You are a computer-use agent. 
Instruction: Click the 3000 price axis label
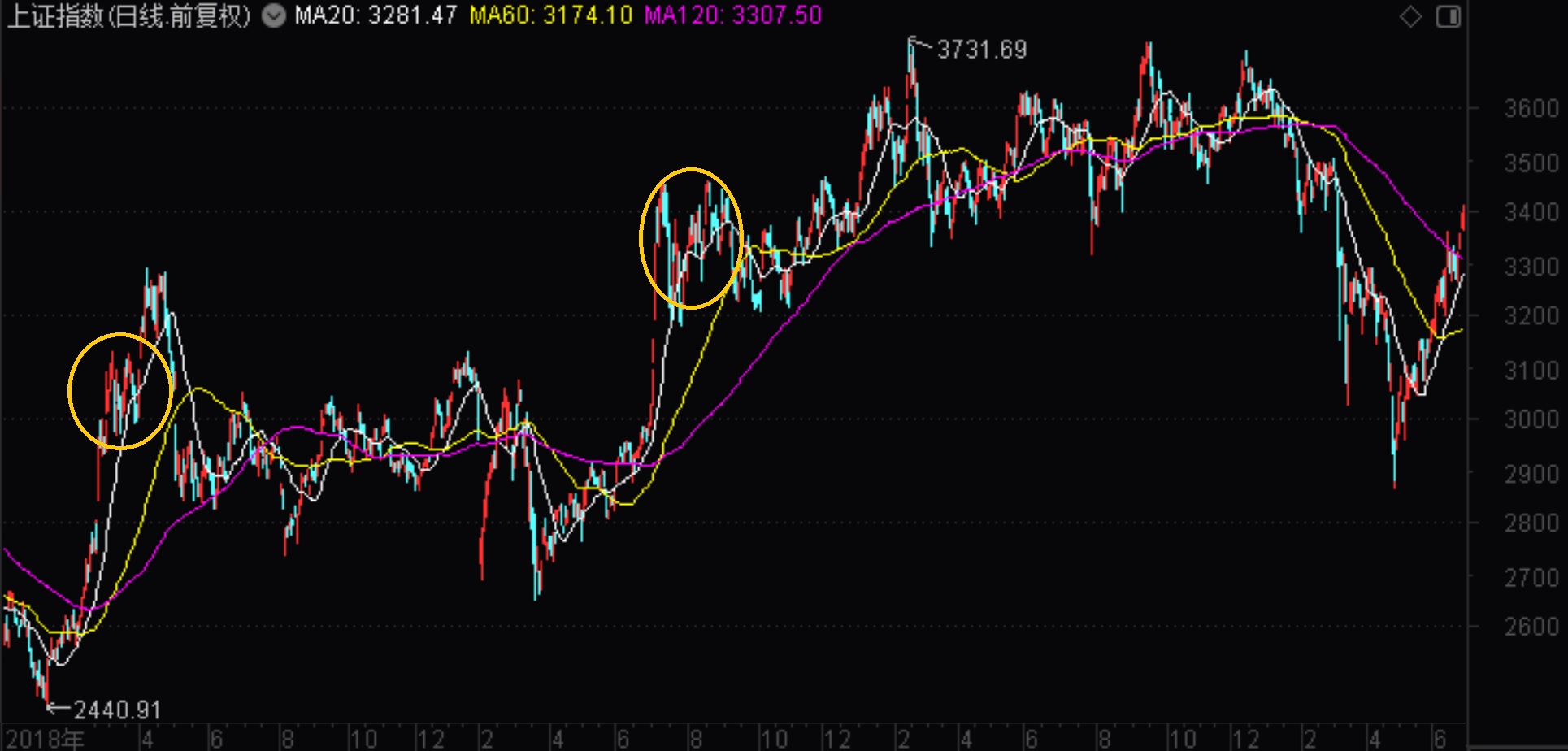coord(1531,419)
